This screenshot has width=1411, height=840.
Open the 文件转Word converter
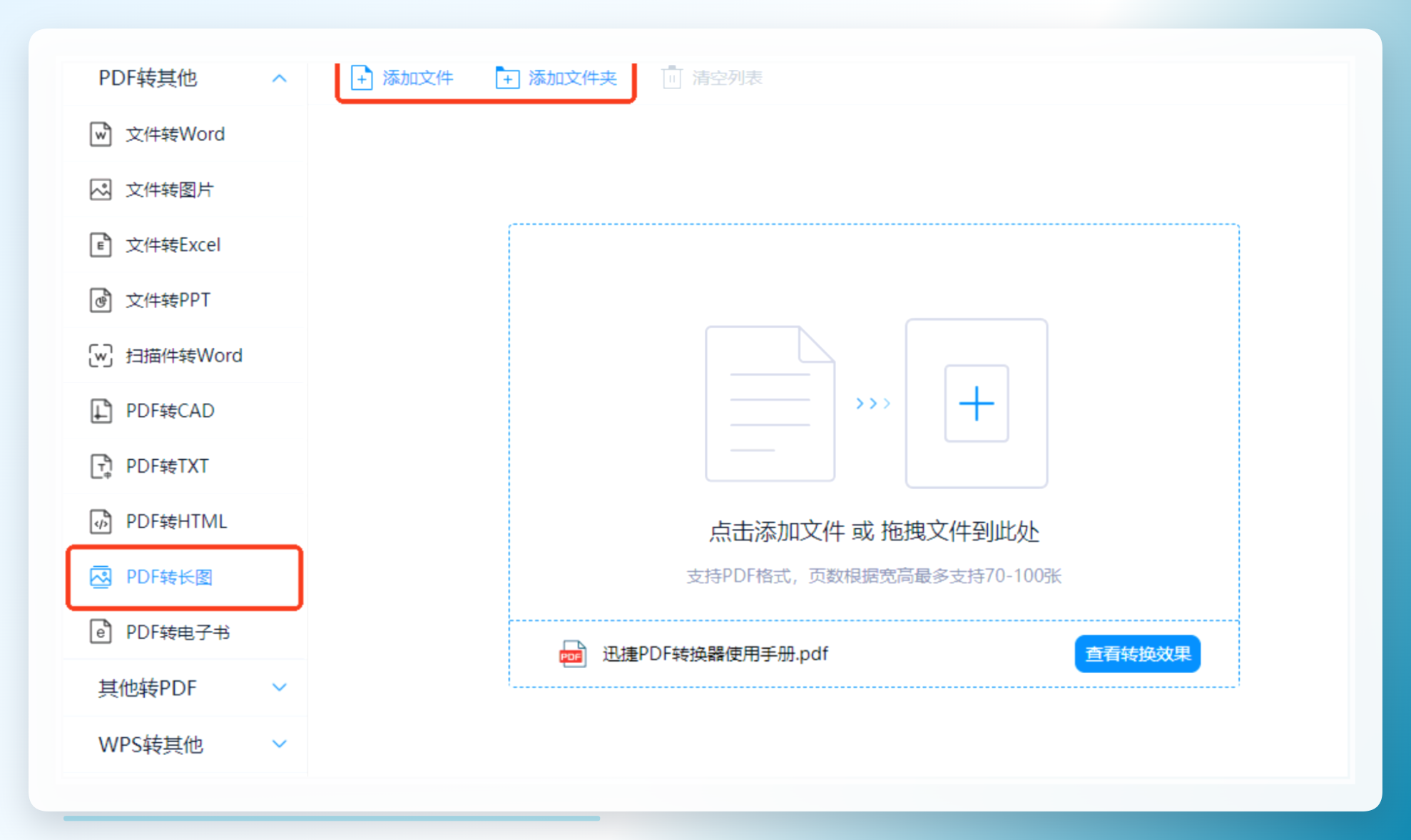click(185, 134)
